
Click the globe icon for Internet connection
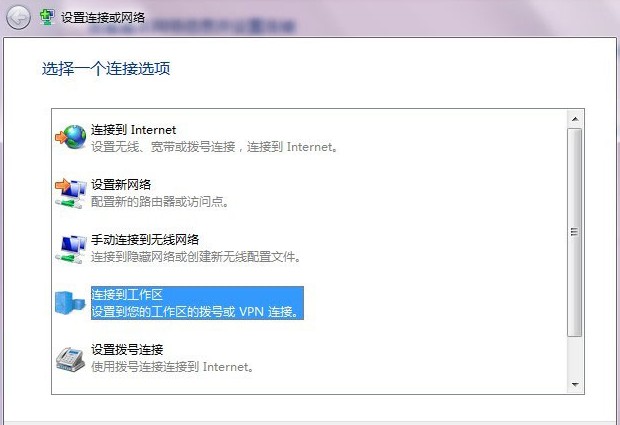(x=71, y=137)
